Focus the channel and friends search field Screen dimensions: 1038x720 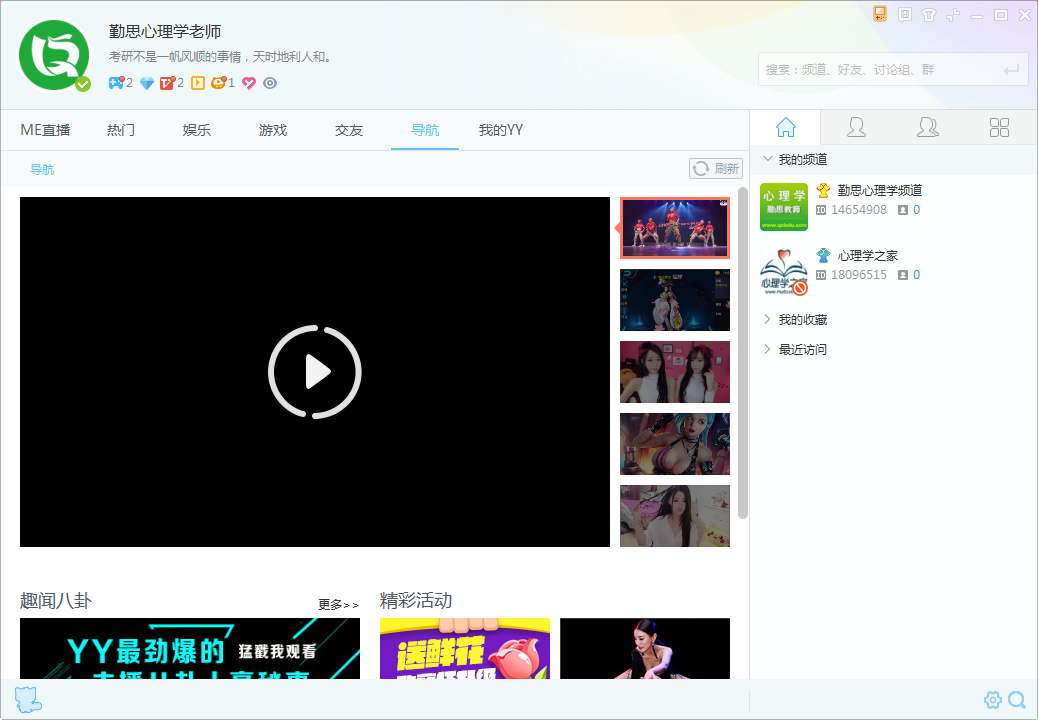[893, 69]
